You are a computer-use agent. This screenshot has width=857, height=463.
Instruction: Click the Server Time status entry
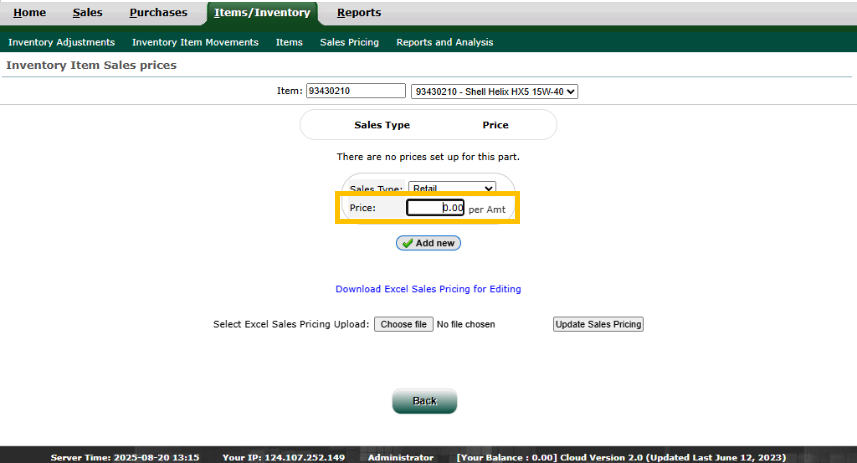pos(125,458)
